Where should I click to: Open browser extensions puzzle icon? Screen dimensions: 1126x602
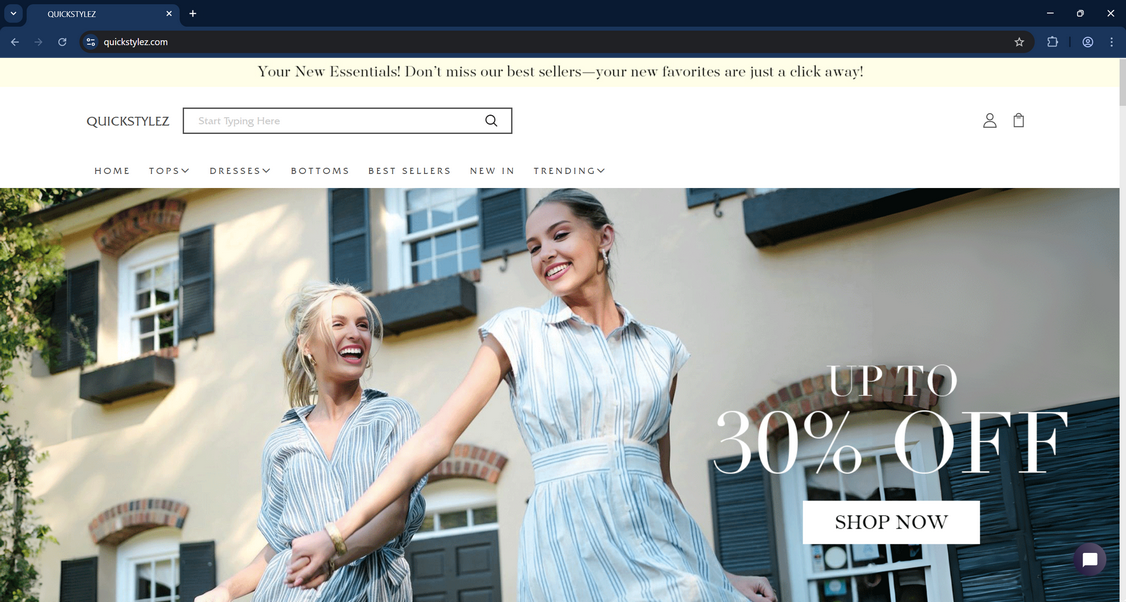(x=1053, y=42)
